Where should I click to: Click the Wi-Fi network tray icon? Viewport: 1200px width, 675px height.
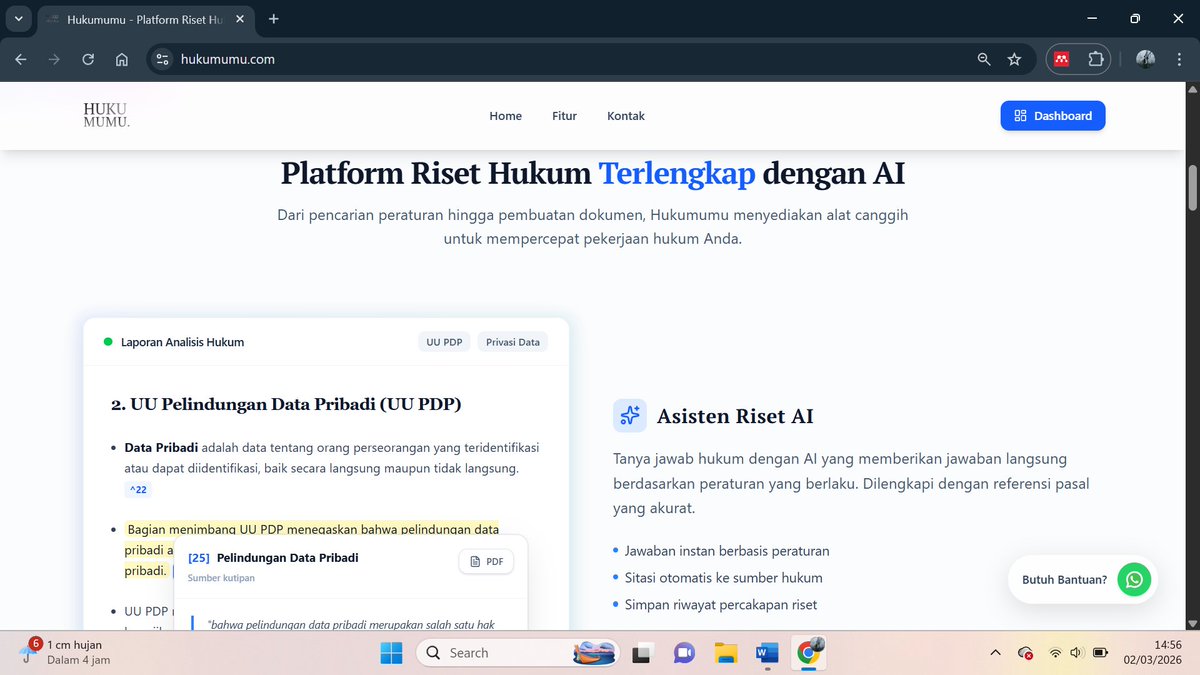coord(1055,653)
